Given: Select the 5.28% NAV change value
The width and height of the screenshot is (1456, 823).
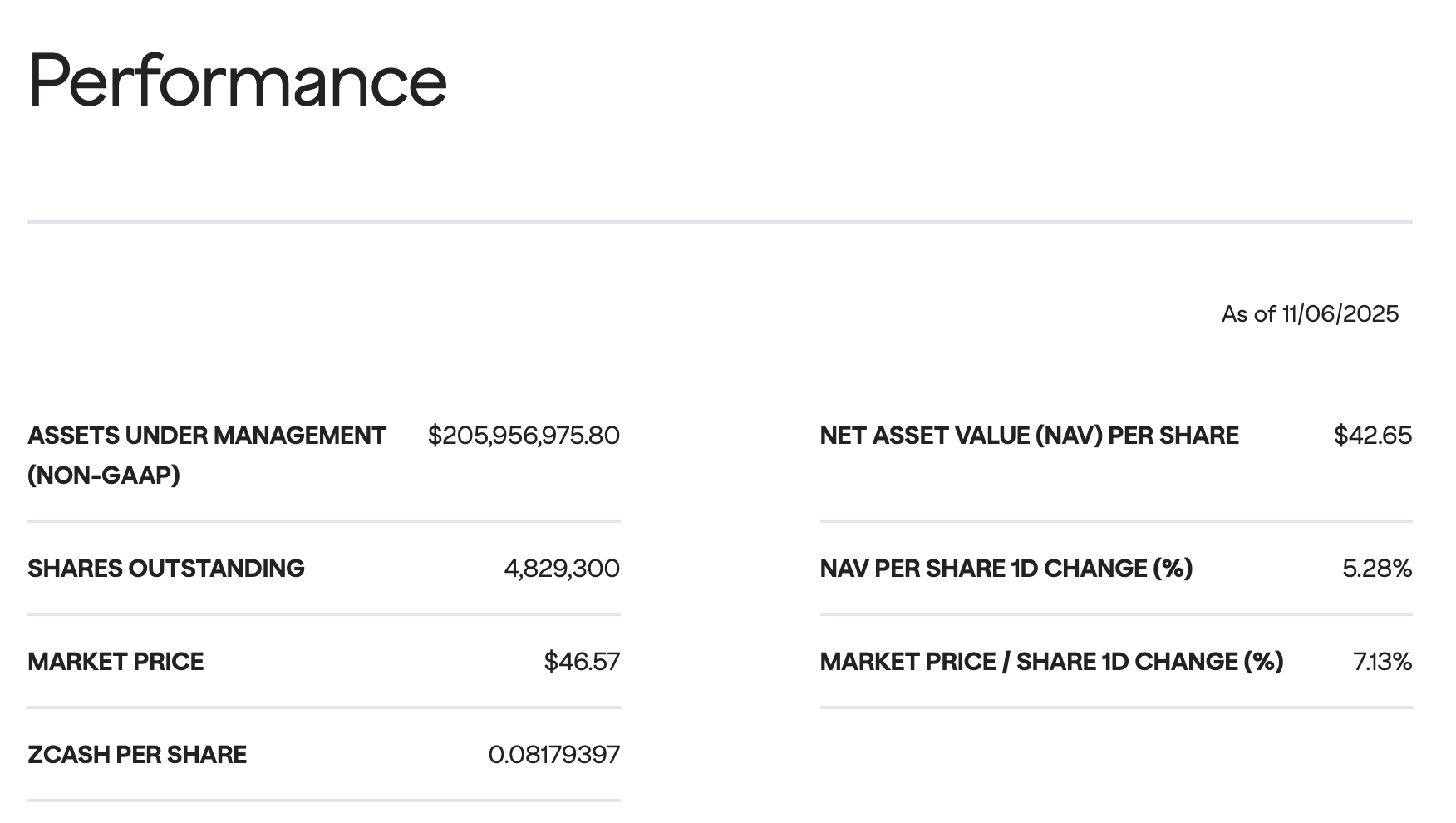Looking at the screenshot, I should click(x=1376, y=569).
